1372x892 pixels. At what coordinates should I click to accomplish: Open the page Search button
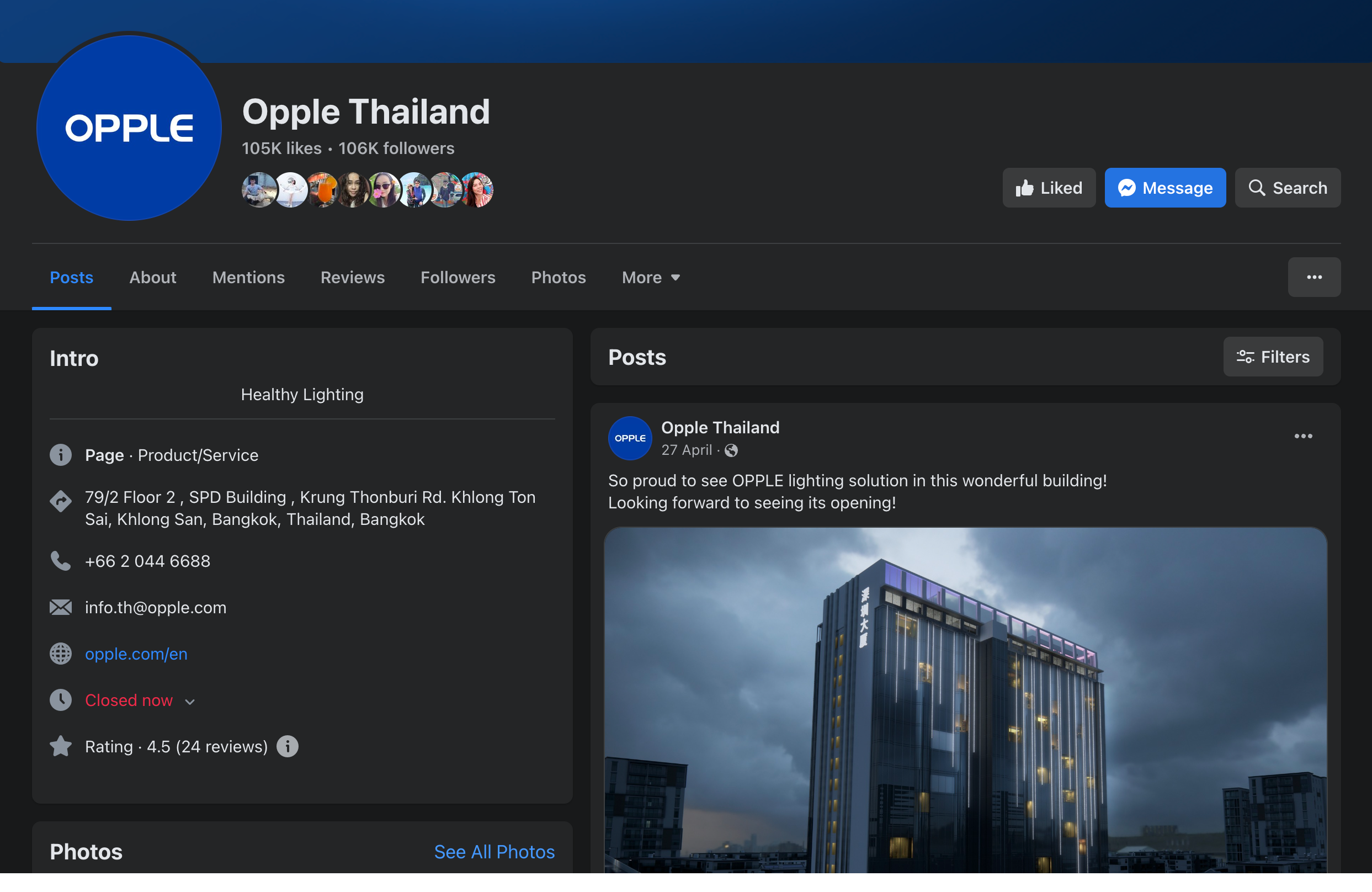tap(1287, 188)
